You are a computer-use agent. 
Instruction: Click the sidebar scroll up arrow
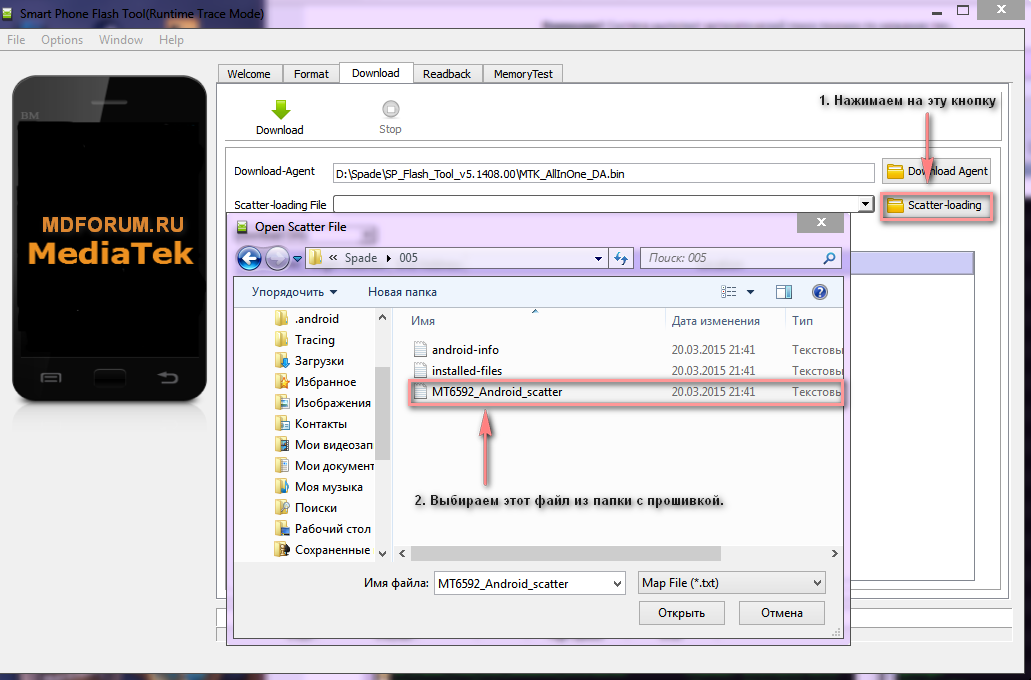coord(383,318)
